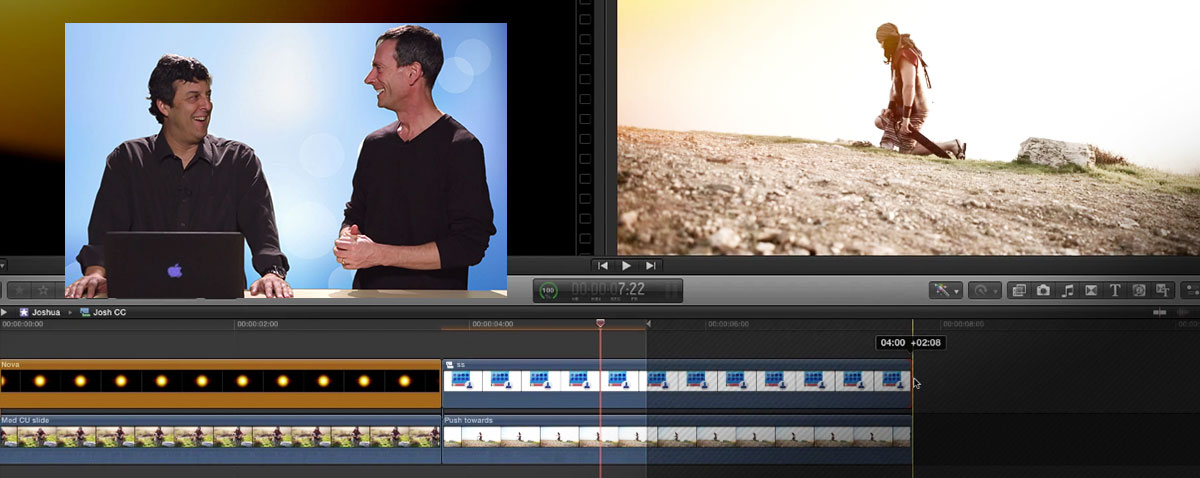Open the Enhancements magic wand menu

(945, 290)
